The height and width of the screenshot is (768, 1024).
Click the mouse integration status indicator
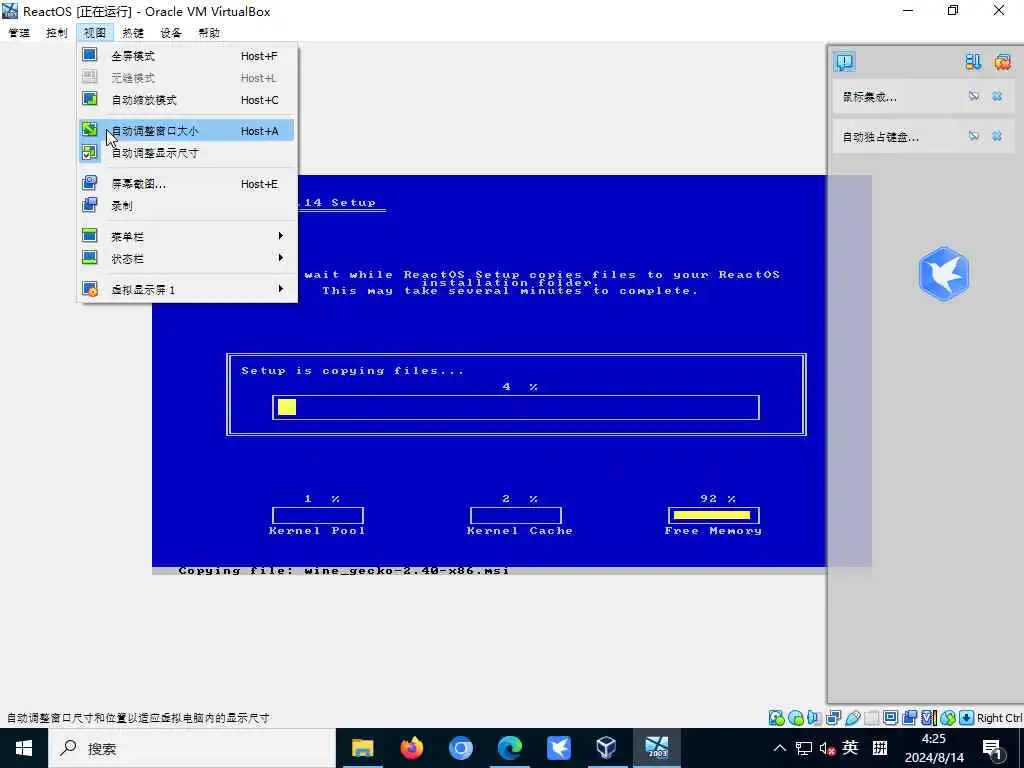(x=948, y=718)
